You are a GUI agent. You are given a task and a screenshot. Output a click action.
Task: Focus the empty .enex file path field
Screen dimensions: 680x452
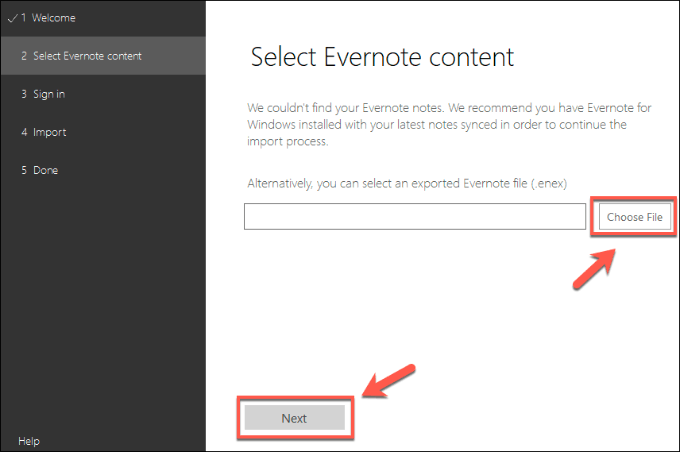[415, 216]
